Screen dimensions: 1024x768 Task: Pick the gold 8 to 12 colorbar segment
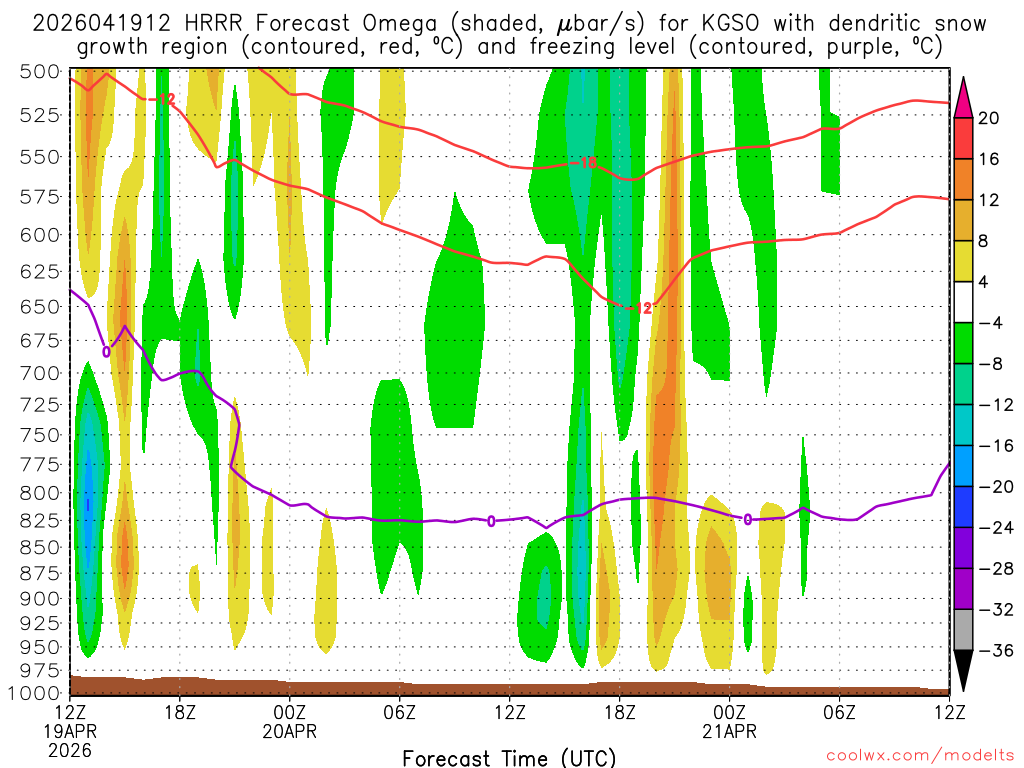tap(963, 220)
